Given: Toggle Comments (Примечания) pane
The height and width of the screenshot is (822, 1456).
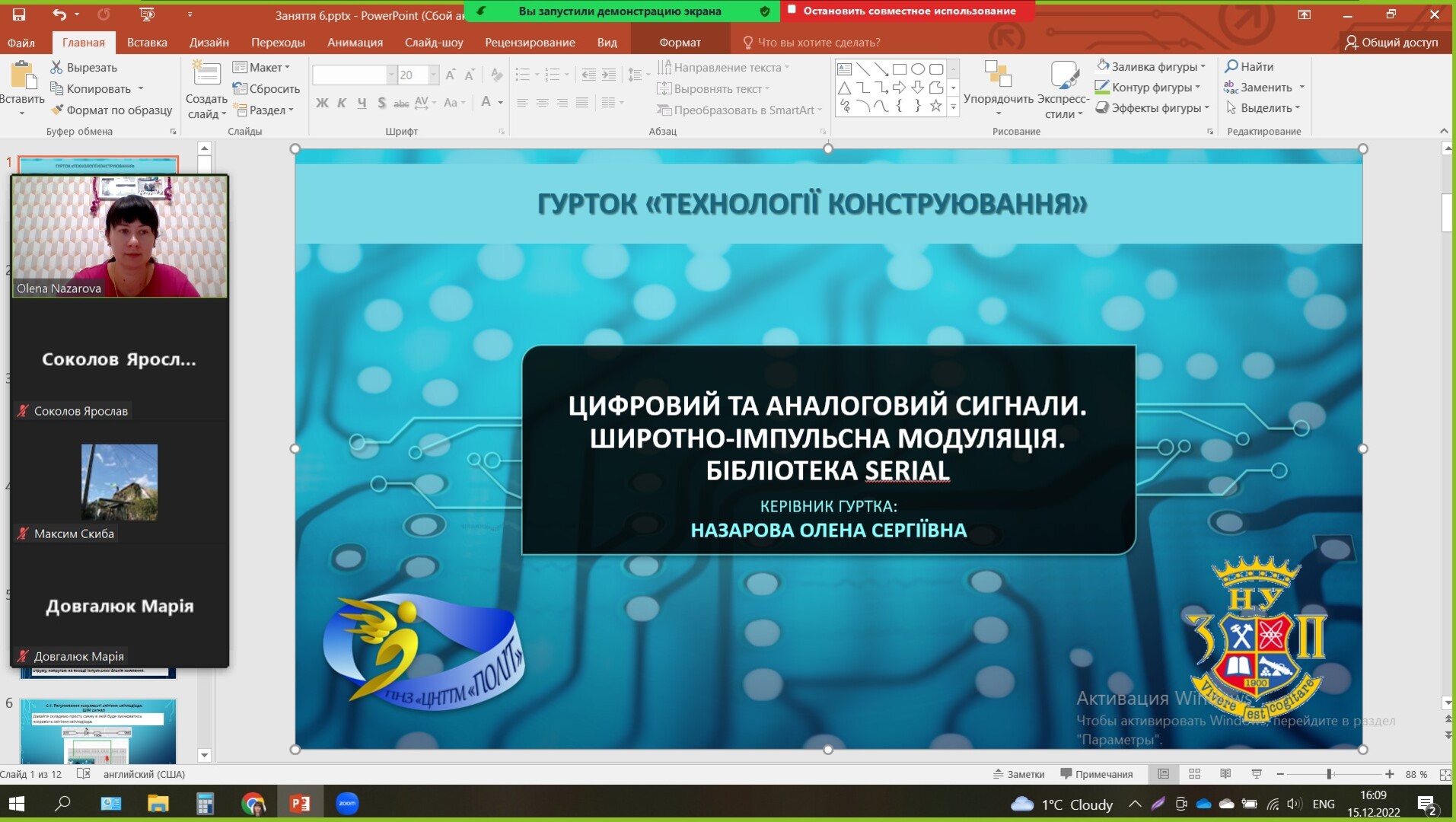Looking at the screenshot, I should [1097, 774].
